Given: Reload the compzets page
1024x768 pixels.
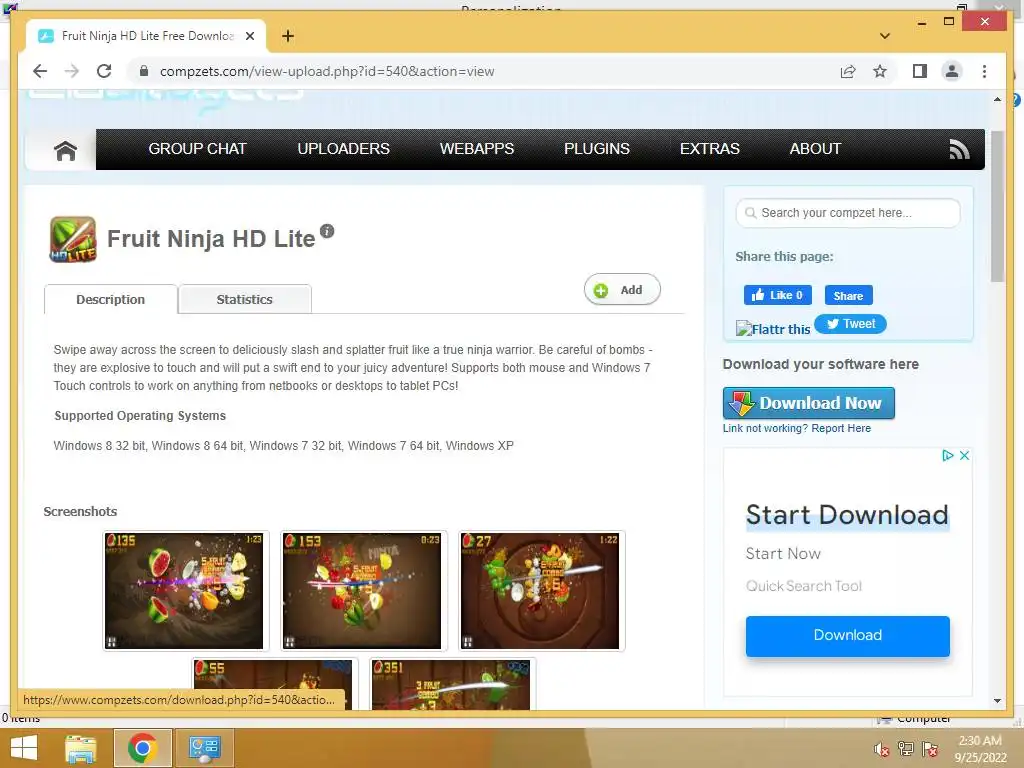Looking at the screenshot, I should click(x=104, y=71).
